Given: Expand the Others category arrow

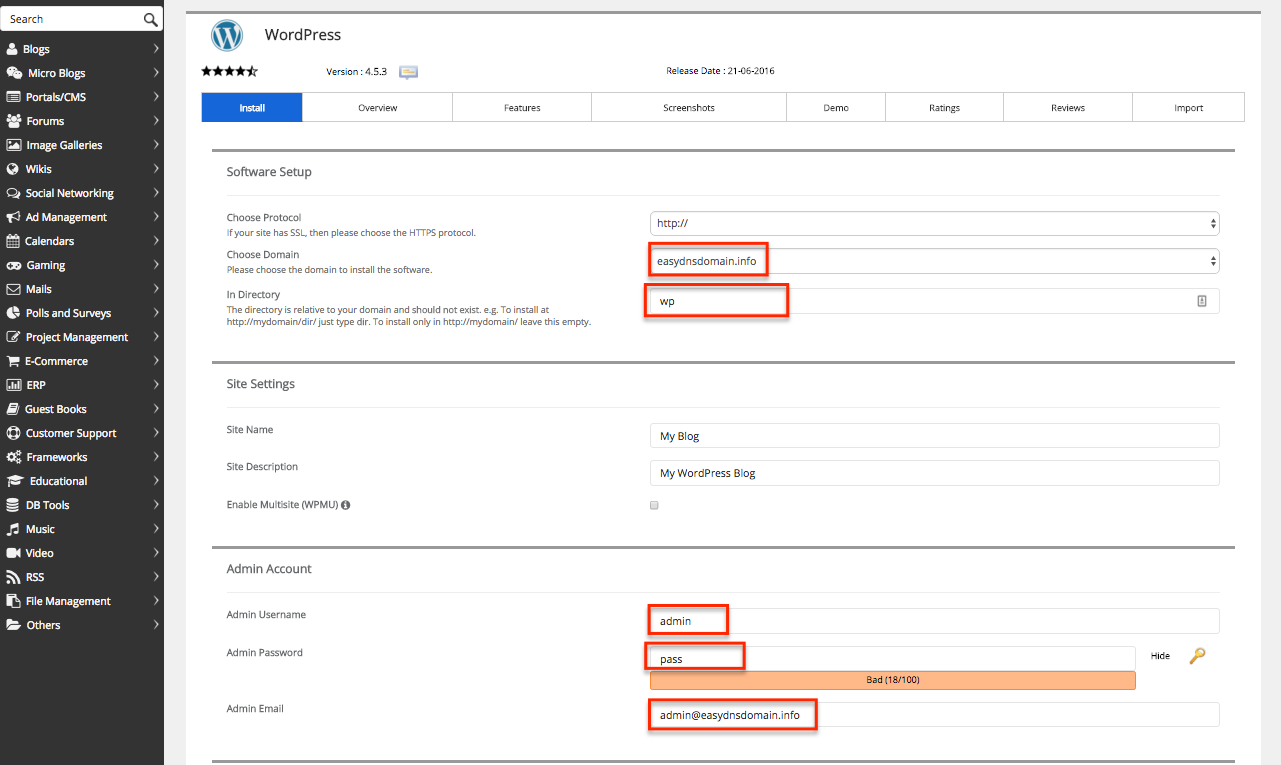Looking at the screenshot, I should (157, 625).
